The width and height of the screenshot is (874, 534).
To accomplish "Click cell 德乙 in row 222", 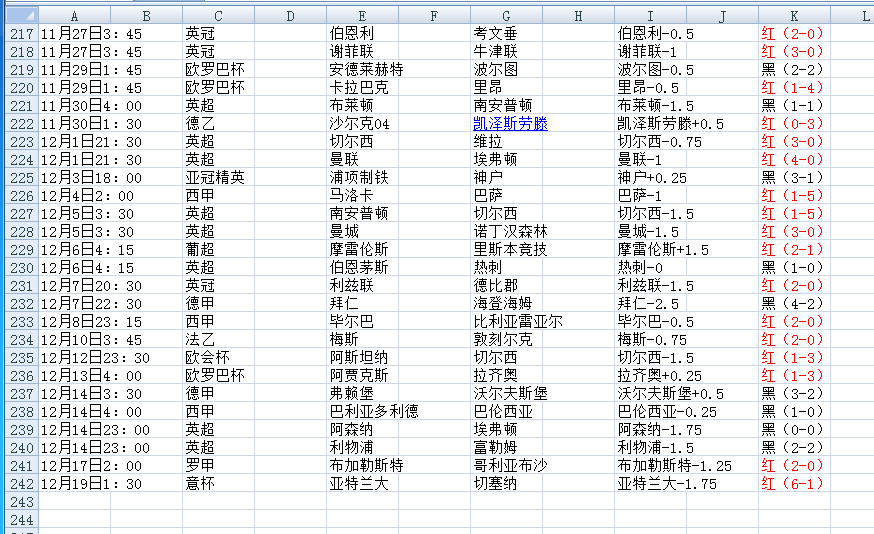I will 200,124.
